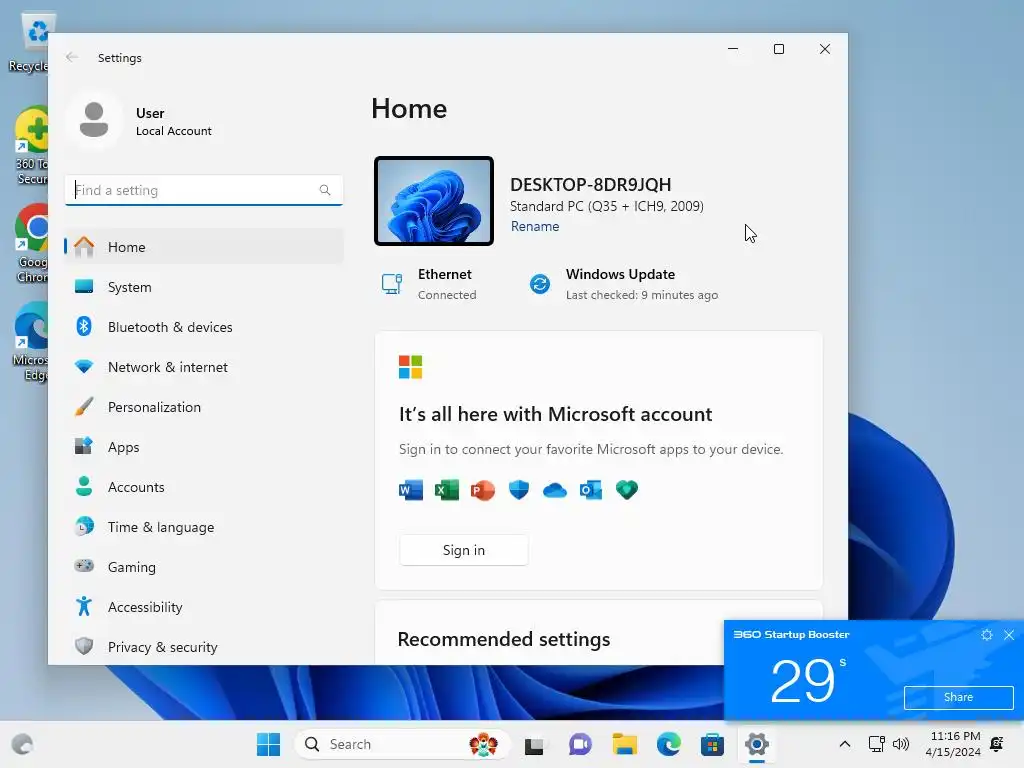Screen dimensions: 1024x768
Task: Open the Windows Update status tile
Action: coord(623,284)
